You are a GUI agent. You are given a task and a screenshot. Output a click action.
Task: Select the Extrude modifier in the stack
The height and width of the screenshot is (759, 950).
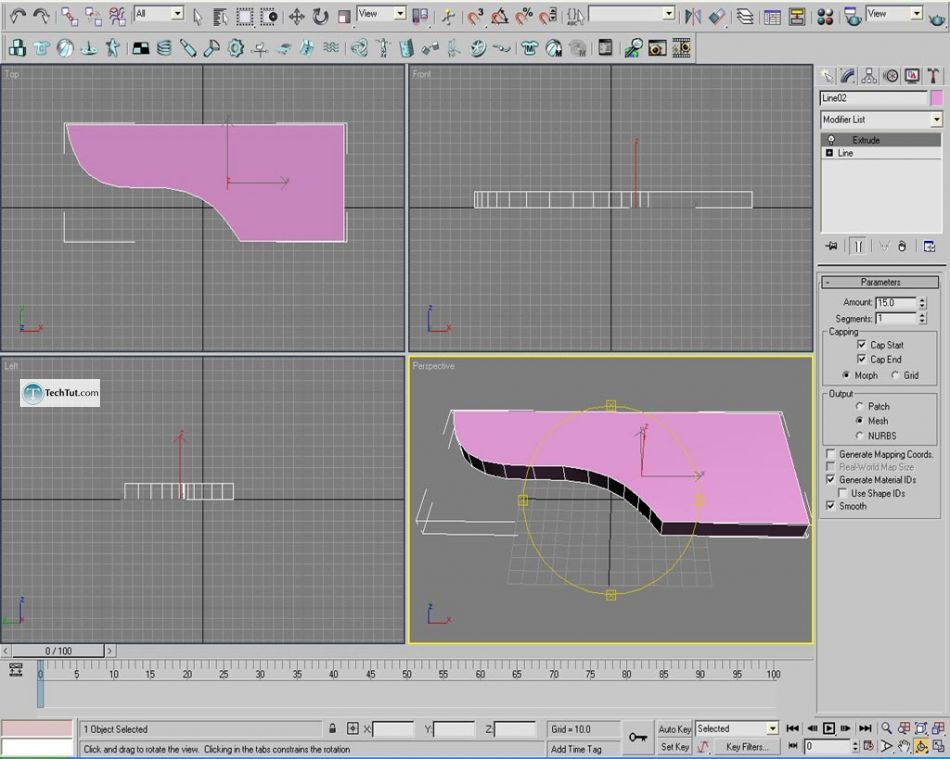tap(881, 140)
